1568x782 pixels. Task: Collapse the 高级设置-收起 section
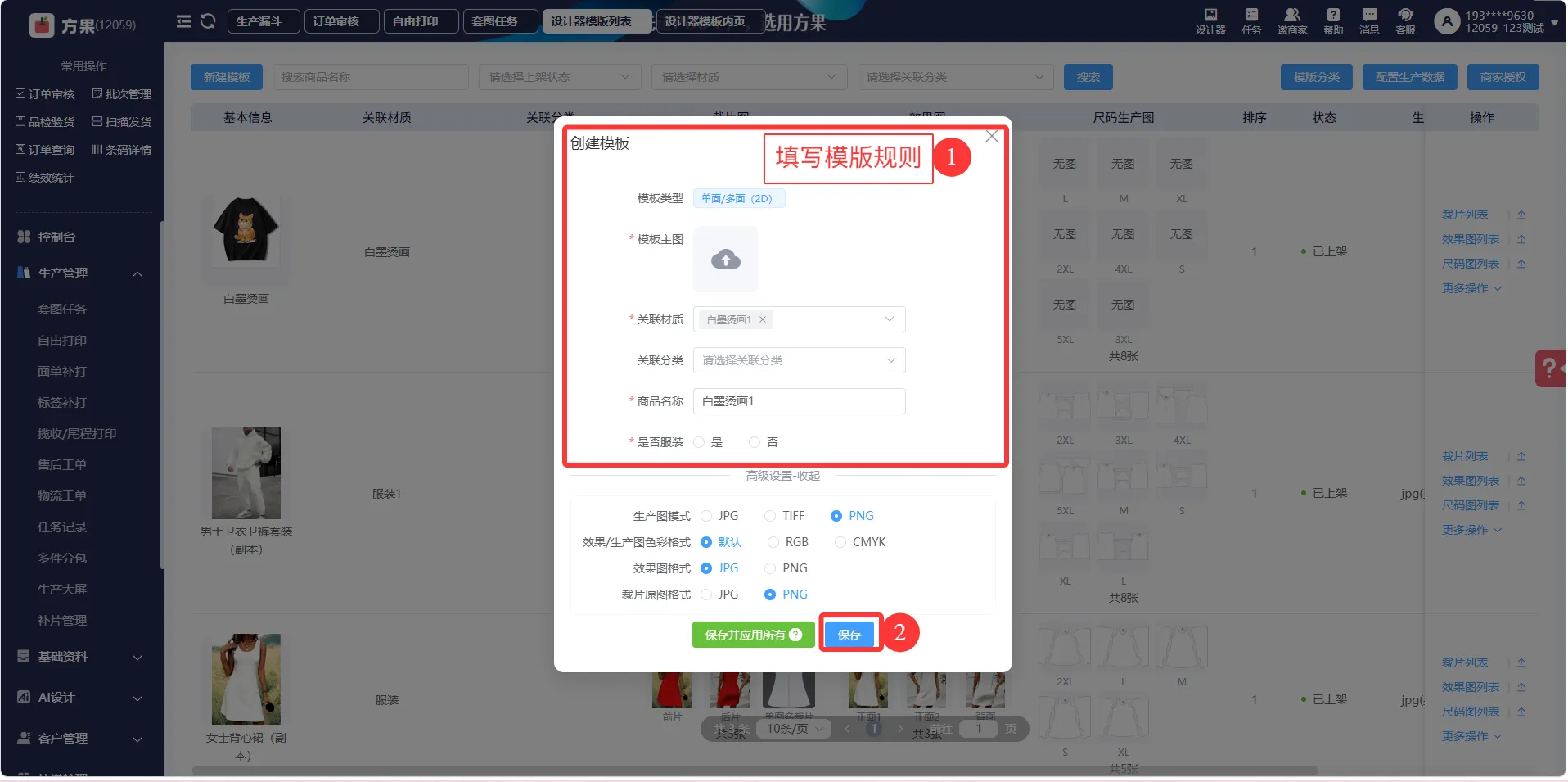(x=783, y=476)
